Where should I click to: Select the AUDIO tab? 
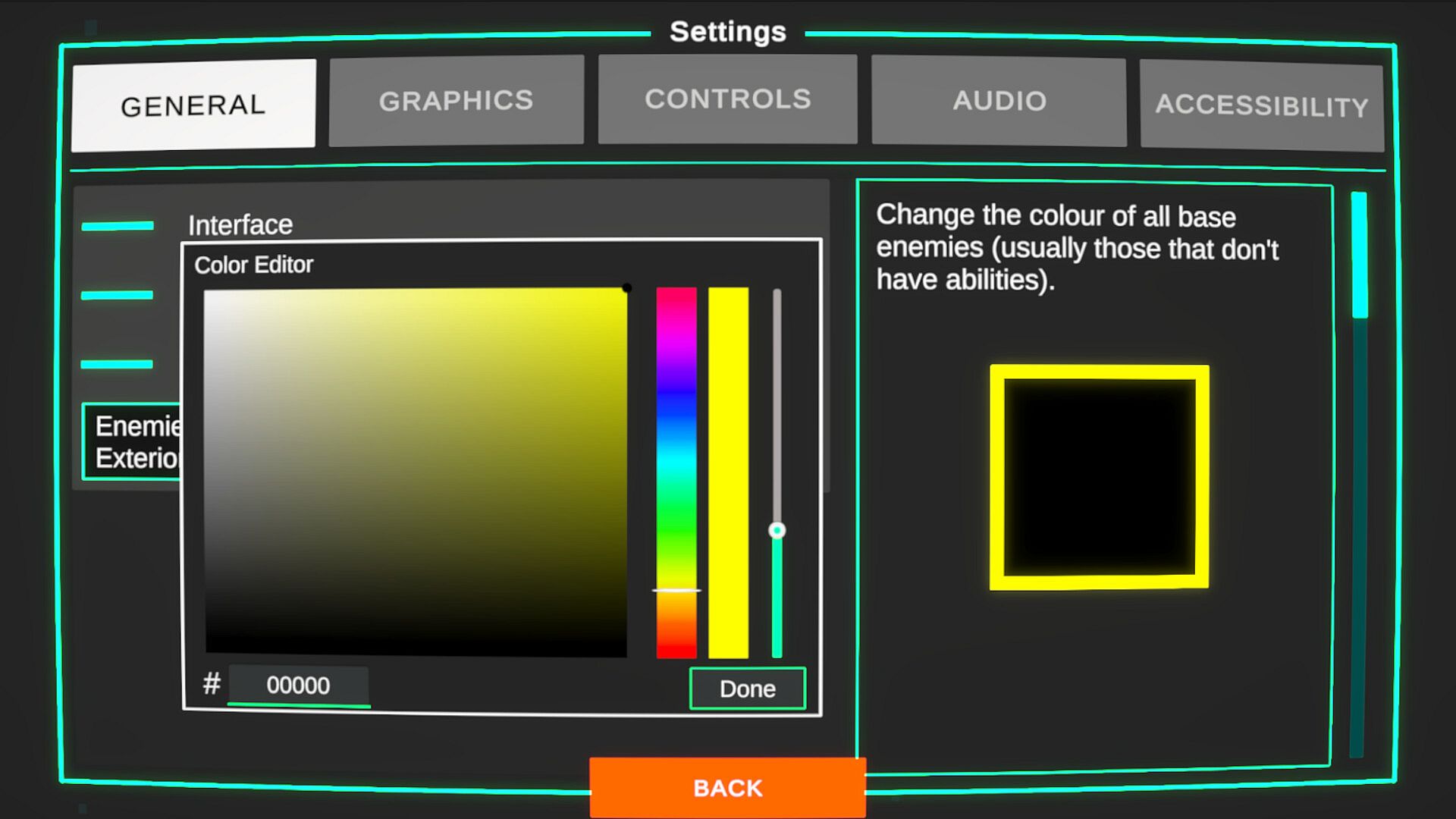coord(999,100)
